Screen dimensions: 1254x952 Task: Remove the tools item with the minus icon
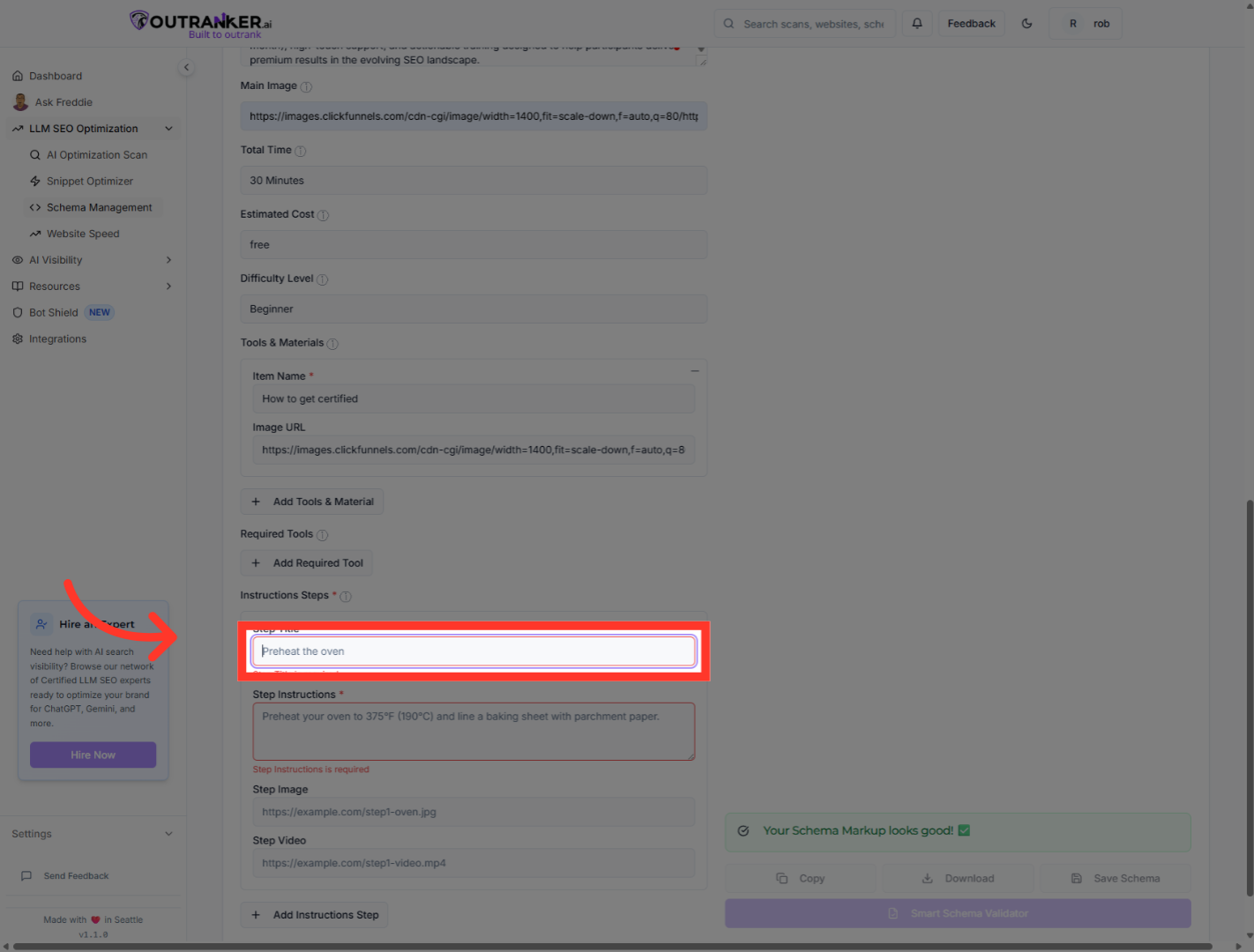tap(695, 371)
